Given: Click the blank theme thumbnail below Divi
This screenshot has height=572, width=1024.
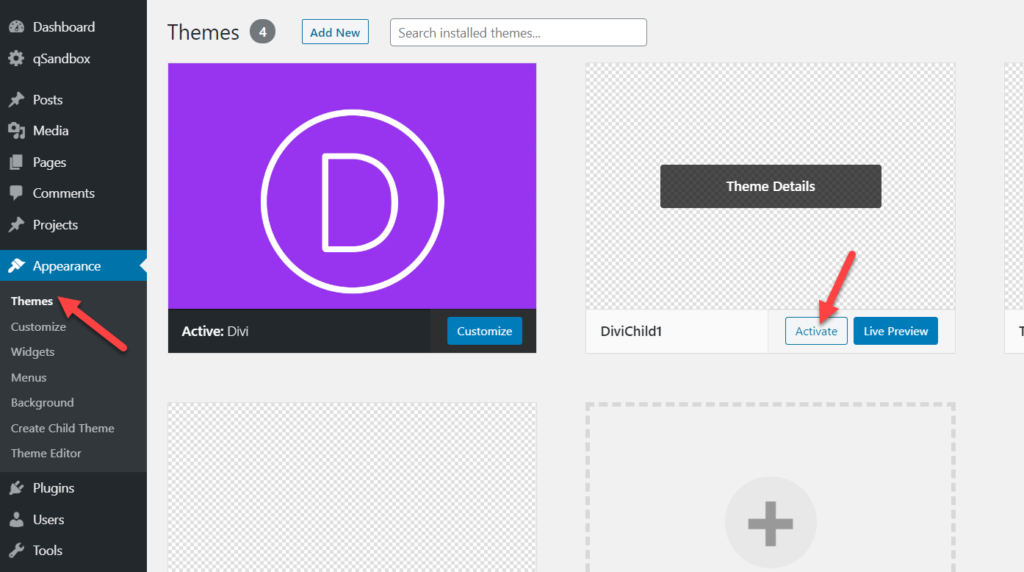Looking at the screenshot, I should (352, 487).
